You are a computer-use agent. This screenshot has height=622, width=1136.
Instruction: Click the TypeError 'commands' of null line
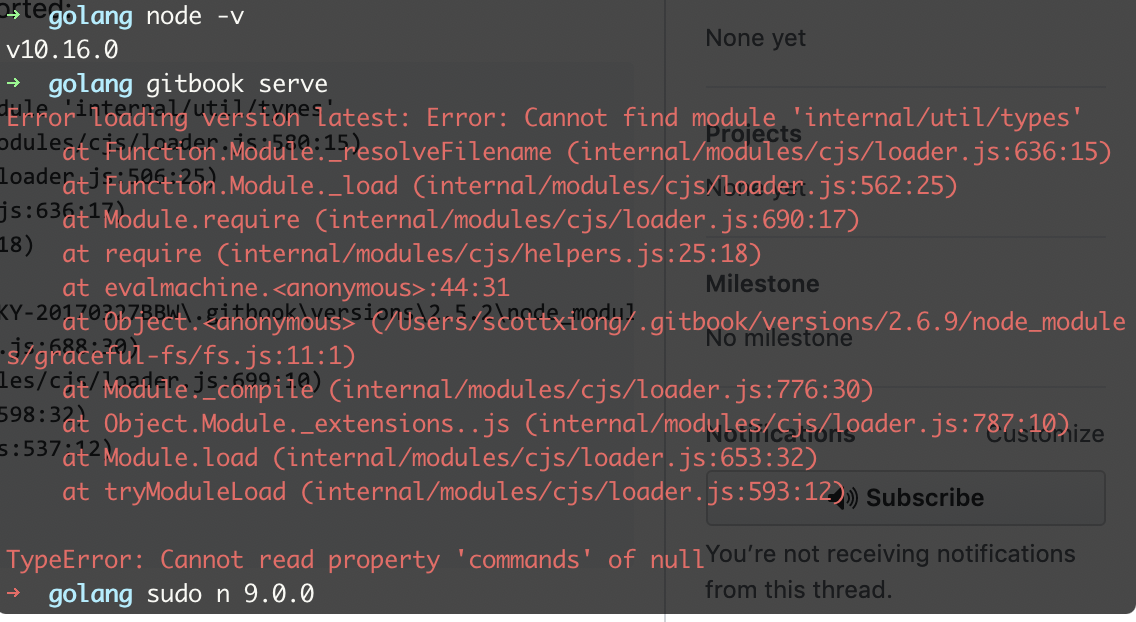(355, 560)
